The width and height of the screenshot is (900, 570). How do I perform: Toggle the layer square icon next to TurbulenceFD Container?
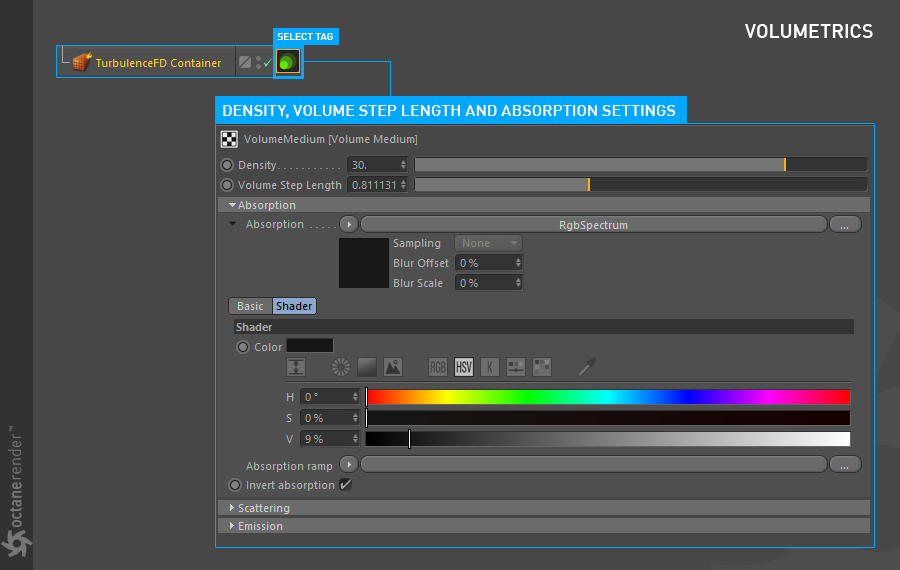click(245, 62)
